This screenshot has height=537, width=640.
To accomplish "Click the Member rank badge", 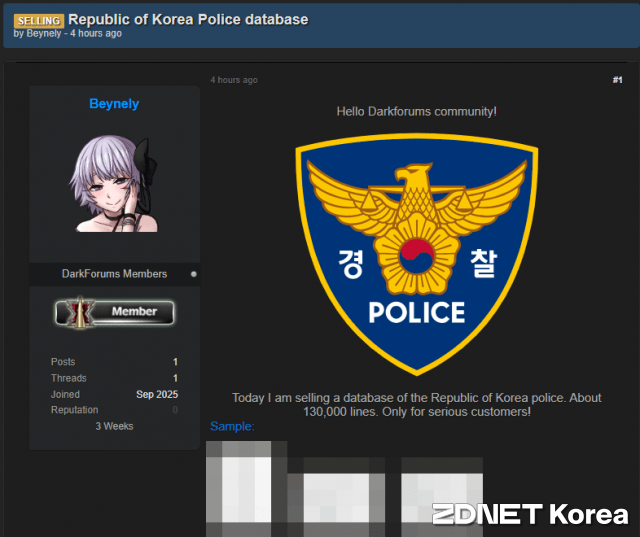I will pos(114,312).
